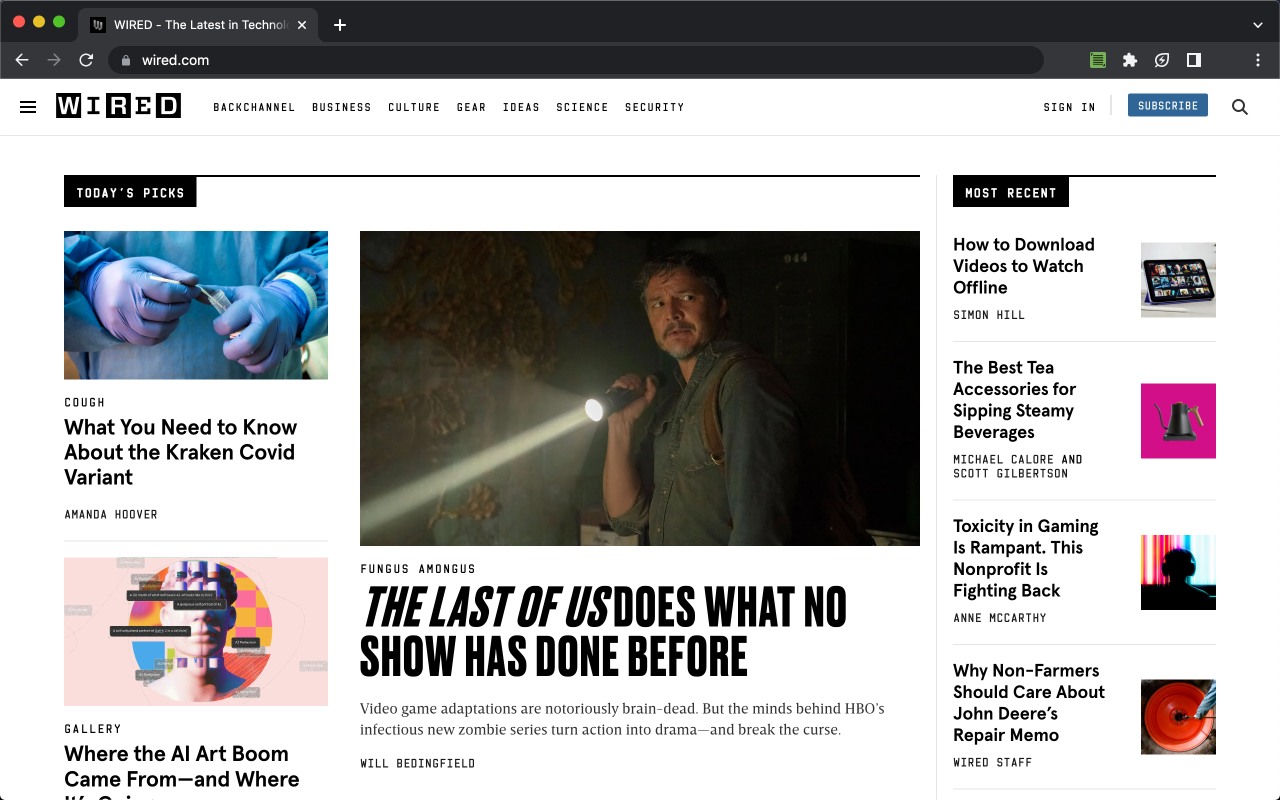Click the AI art collage image

coord(196,631)
